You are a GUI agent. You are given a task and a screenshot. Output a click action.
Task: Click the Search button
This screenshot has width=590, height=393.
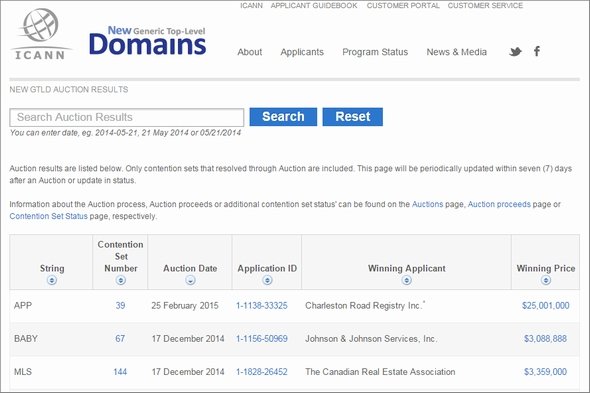click(283, 117)
